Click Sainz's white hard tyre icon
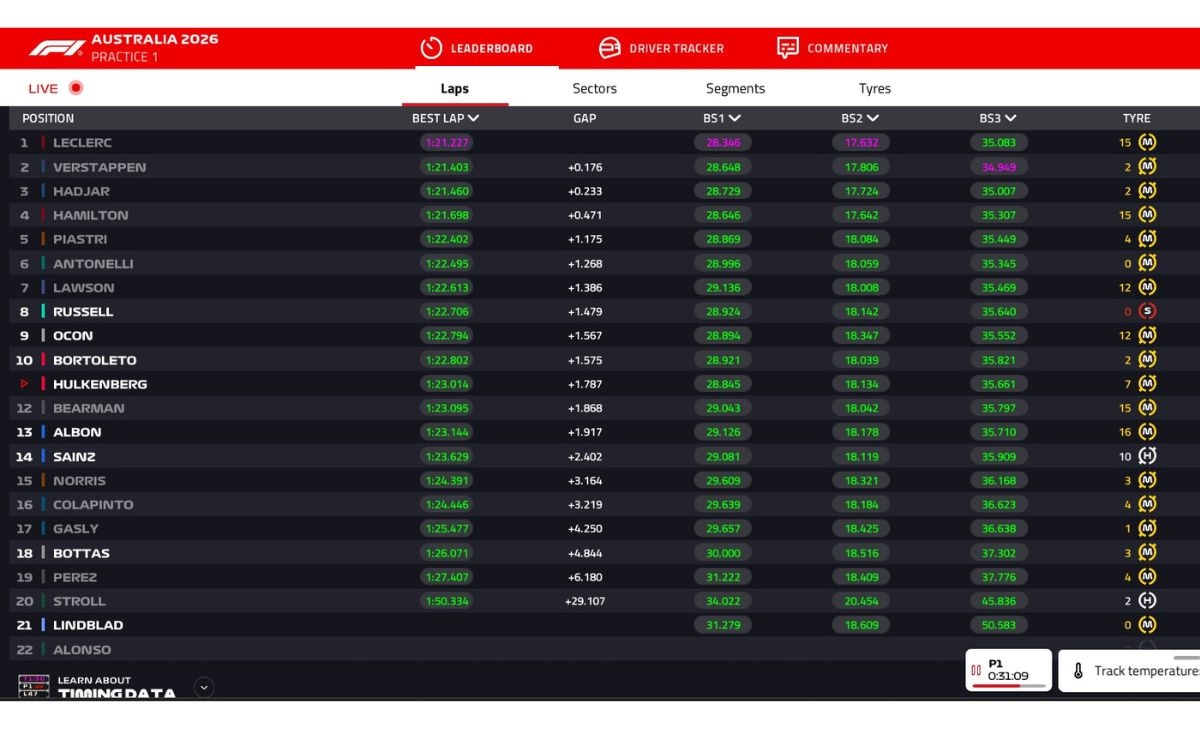This screenshot has width=1200, height=729. (x=1147, y=456)
